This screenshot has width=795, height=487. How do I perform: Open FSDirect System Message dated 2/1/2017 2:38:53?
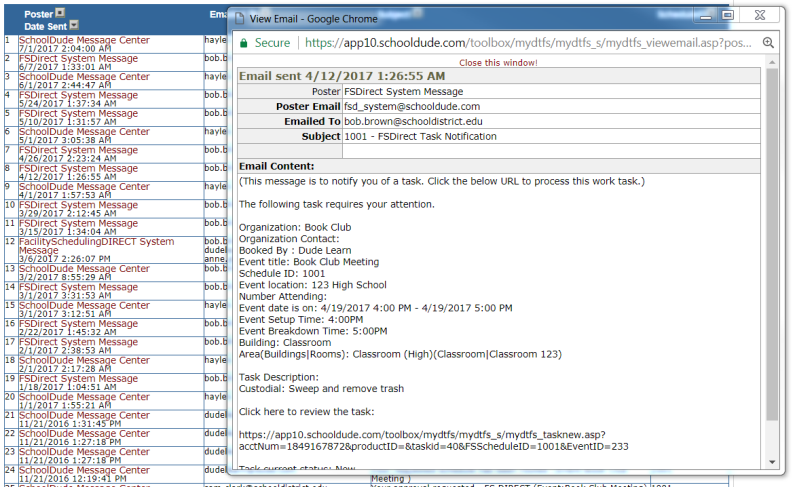(79, 342)
